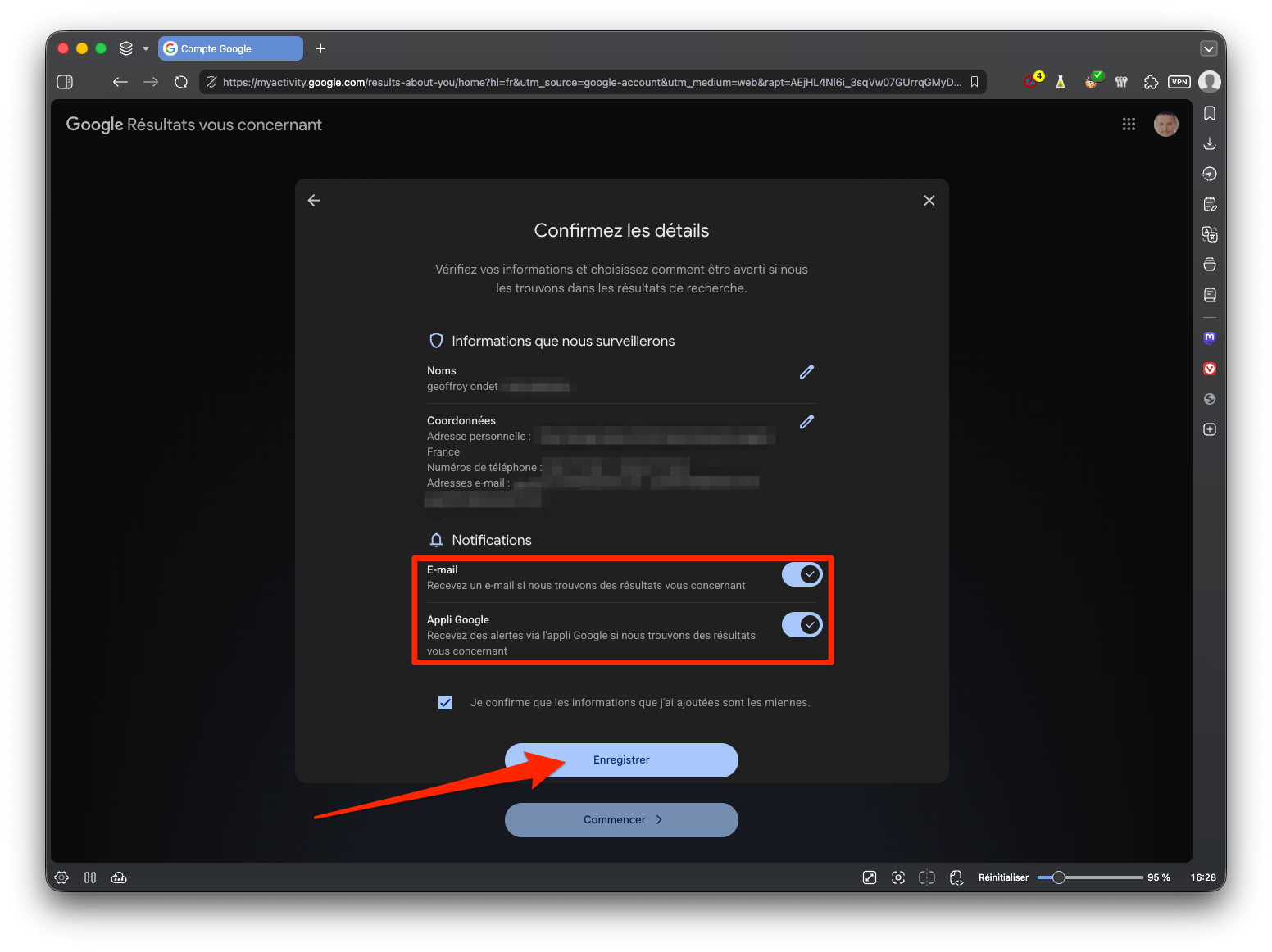Open the downloads panel in the sidebar
1272x952 pixels.
pyautogui.click(x=1210, y=143)
